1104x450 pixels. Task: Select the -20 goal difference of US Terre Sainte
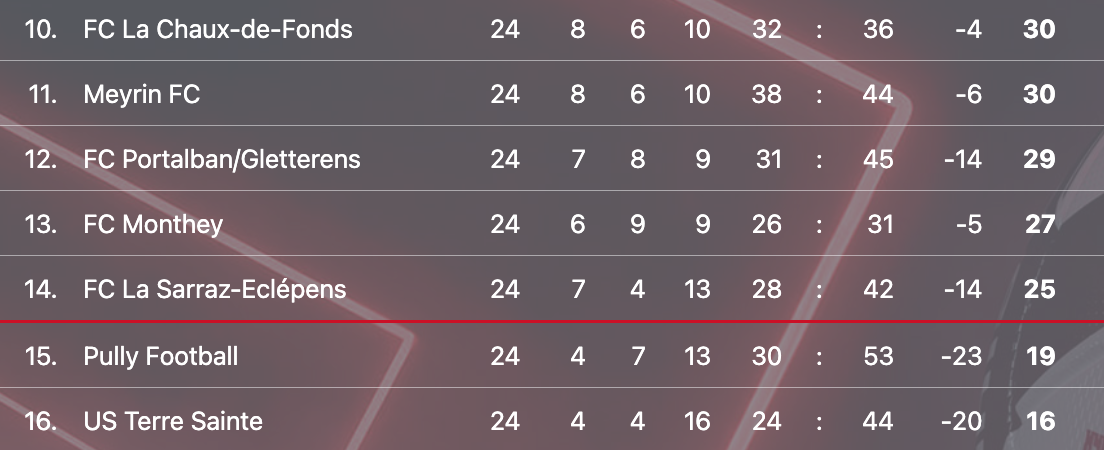(x=962, y=421)
